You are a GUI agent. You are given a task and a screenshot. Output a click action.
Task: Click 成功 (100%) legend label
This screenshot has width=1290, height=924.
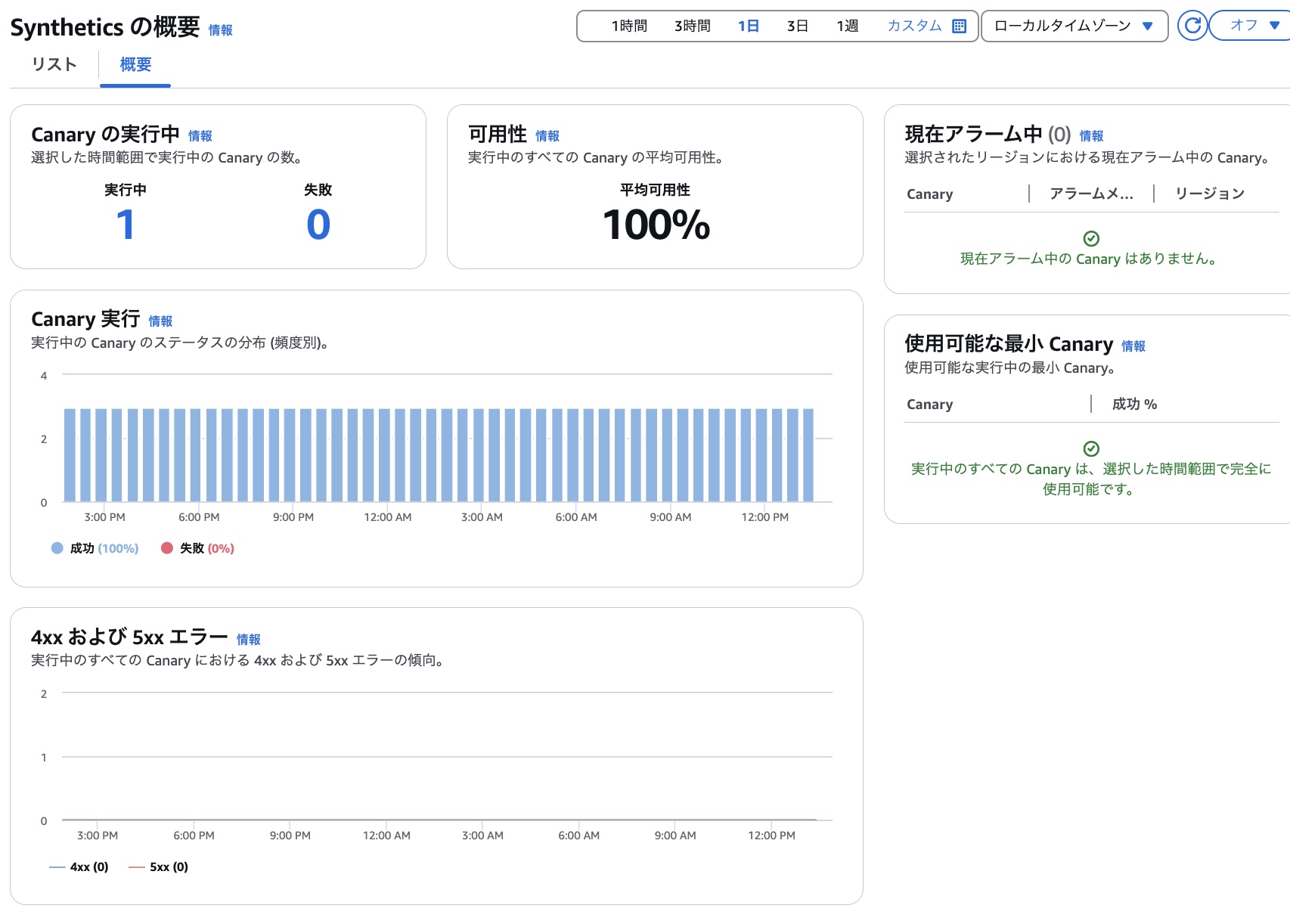pyautogui.click(x=104, y=548)
